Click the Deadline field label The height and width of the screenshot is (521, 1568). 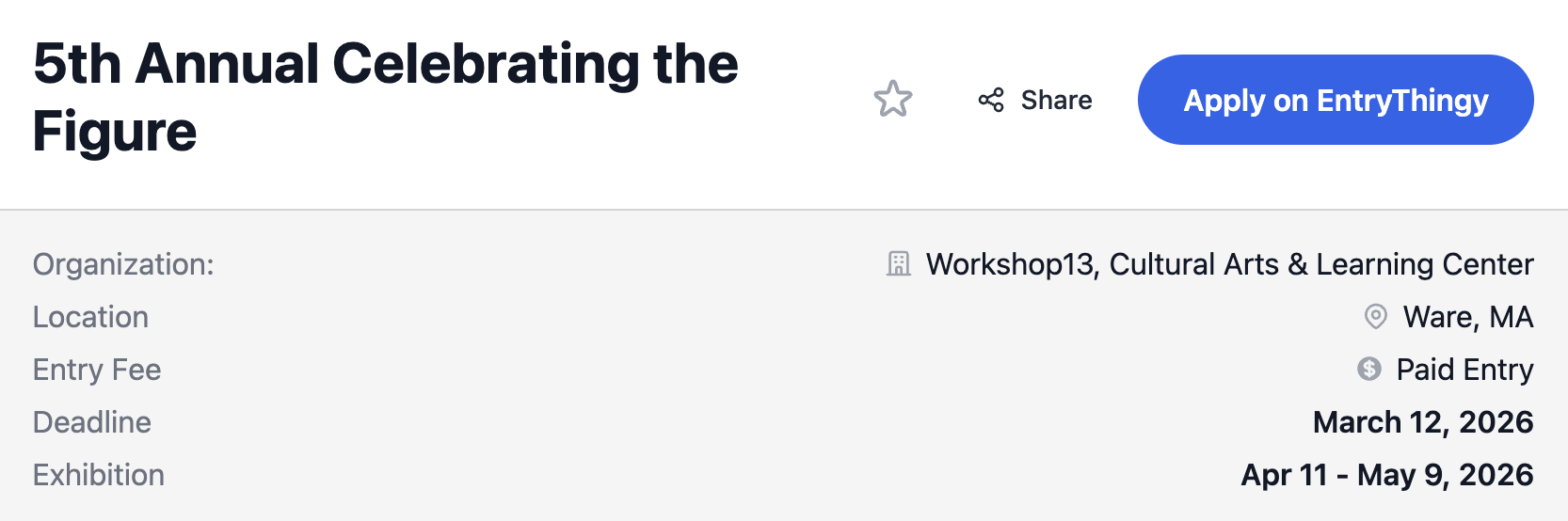tap(92, 422)
